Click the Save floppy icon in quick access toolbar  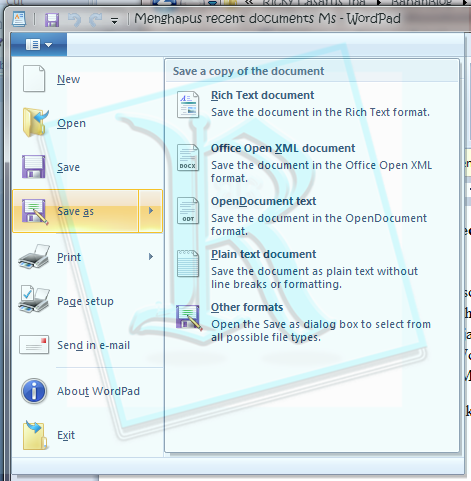tap(52, 20)
